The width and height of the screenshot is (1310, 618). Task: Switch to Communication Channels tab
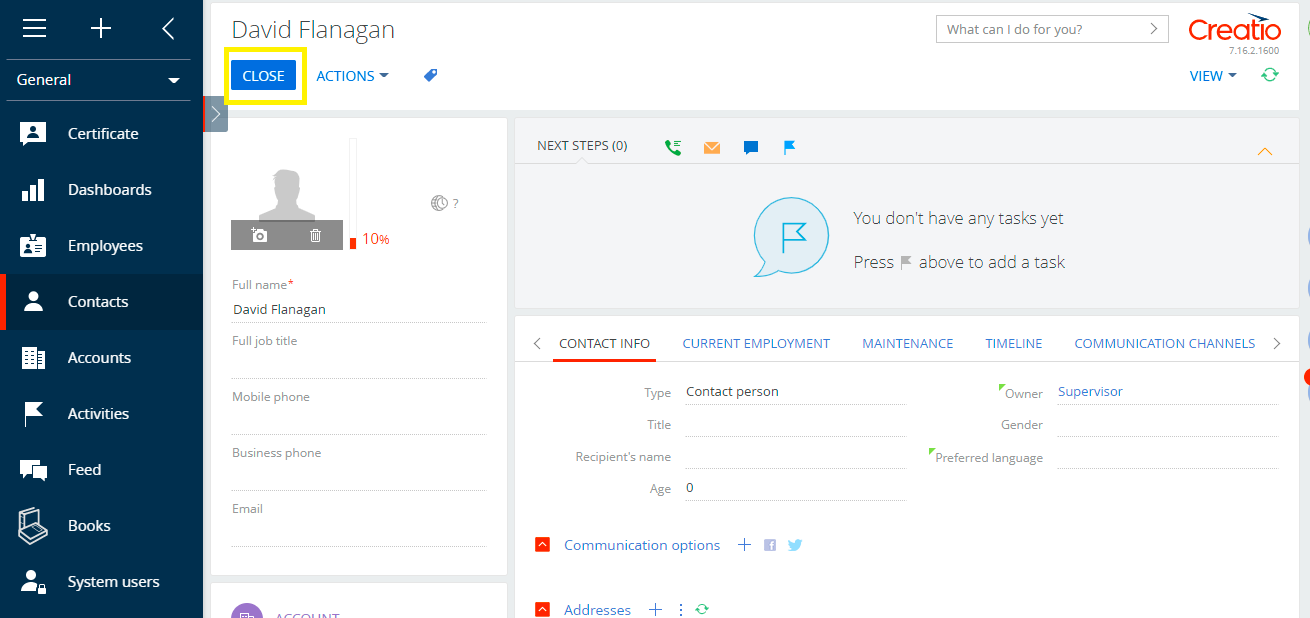click(x=1164, y=343)
